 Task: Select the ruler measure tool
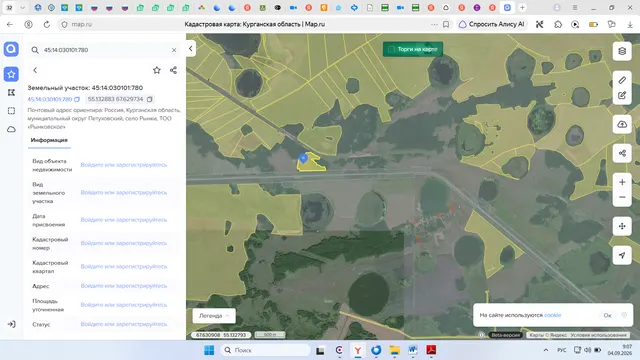[622, 80]
